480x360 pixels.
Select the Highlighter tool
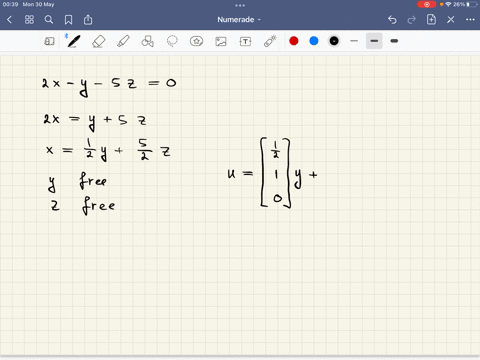[x=123, y=41]
